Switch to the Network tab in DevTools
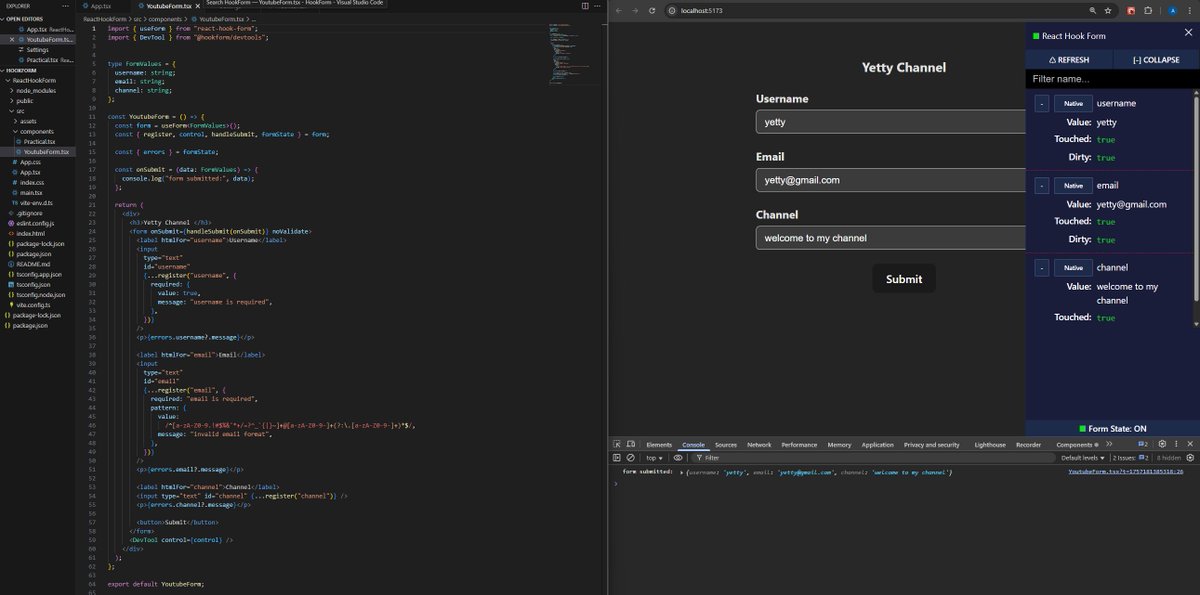Viewport: 1200px width, 595px height. tap(759, 444)
